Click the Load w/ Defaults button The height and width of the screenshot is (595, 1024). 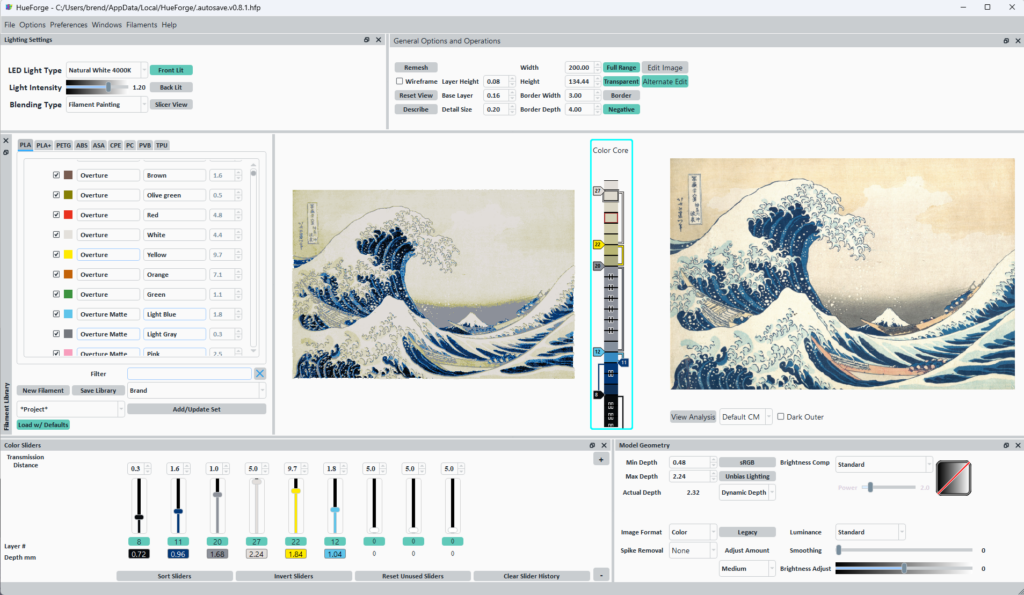[43, 425]
